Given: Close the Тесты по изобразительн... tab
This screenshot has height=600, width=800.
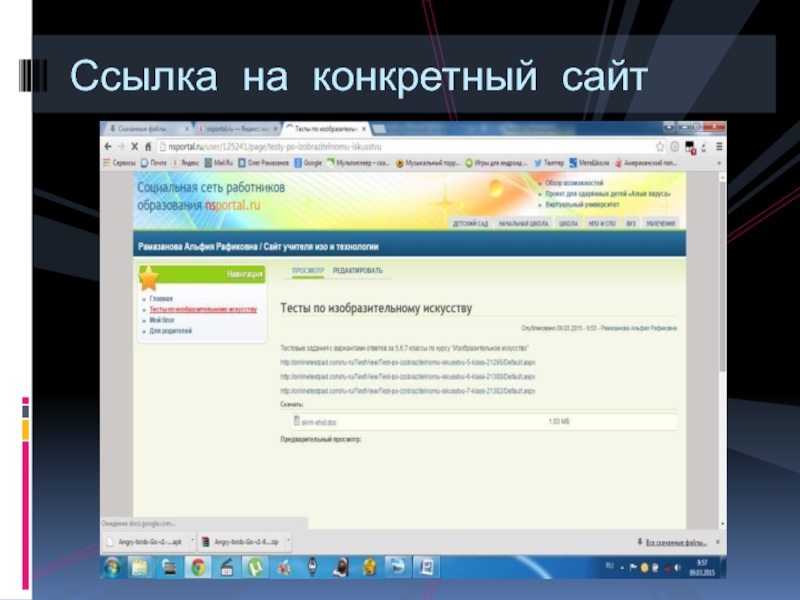Looking at the screenshot, I should pos(364,129).
